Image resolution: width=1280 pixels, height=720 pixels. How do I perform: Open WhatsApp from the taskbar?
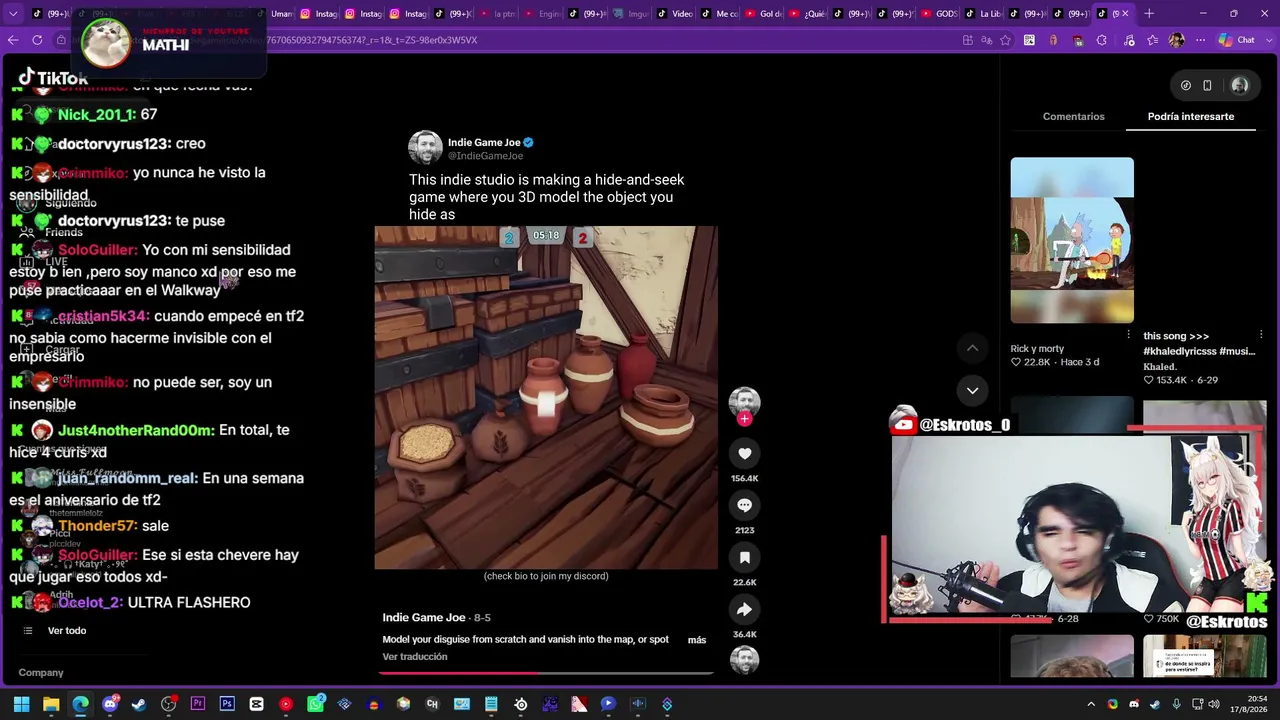pyautogui.click(x=315, y=704)
